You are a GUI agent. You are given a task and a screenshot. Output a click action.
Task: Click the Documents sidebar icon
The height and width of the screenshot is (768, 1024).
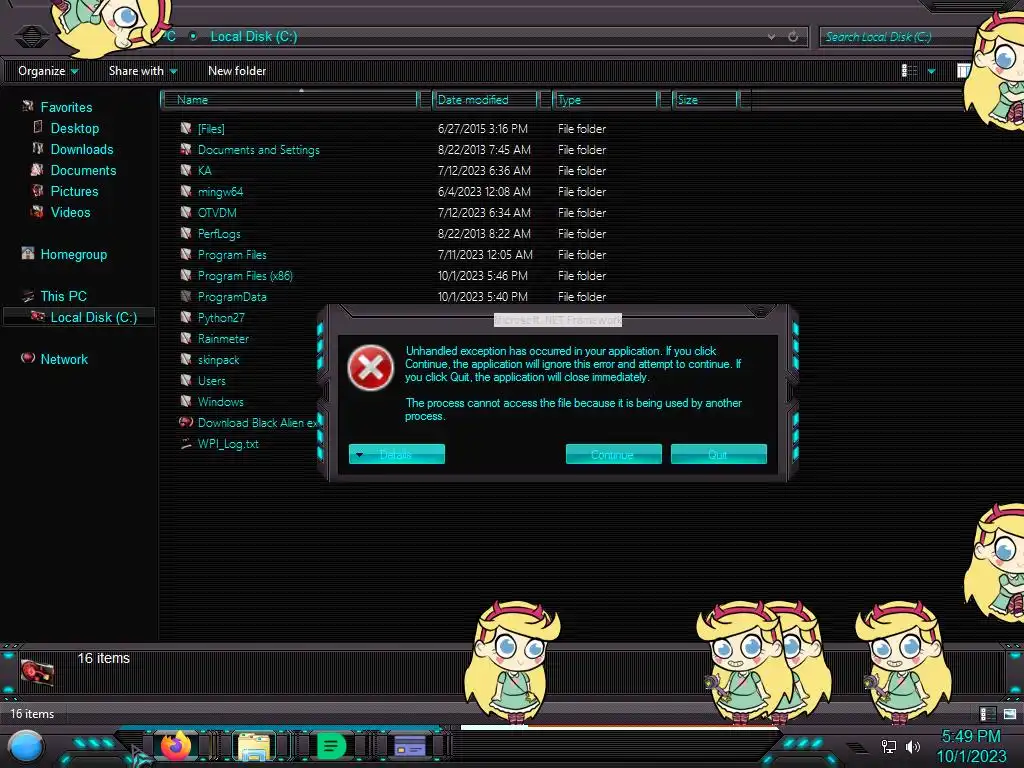(37, 170)
